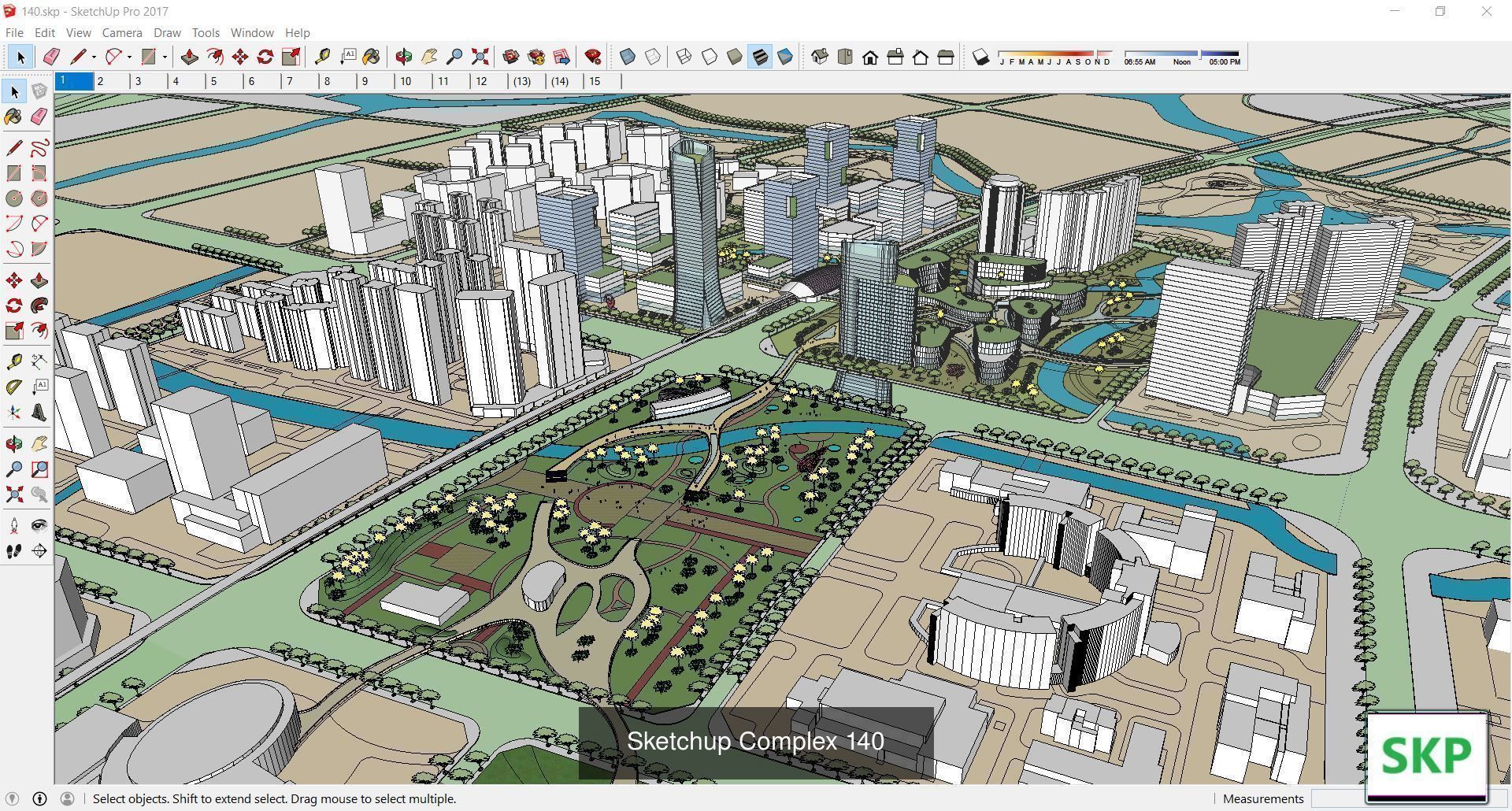Image resolution: width=1512 pixels, height=811 pixels.
Task: Open the Camera menu
Action: coord(122,32)
